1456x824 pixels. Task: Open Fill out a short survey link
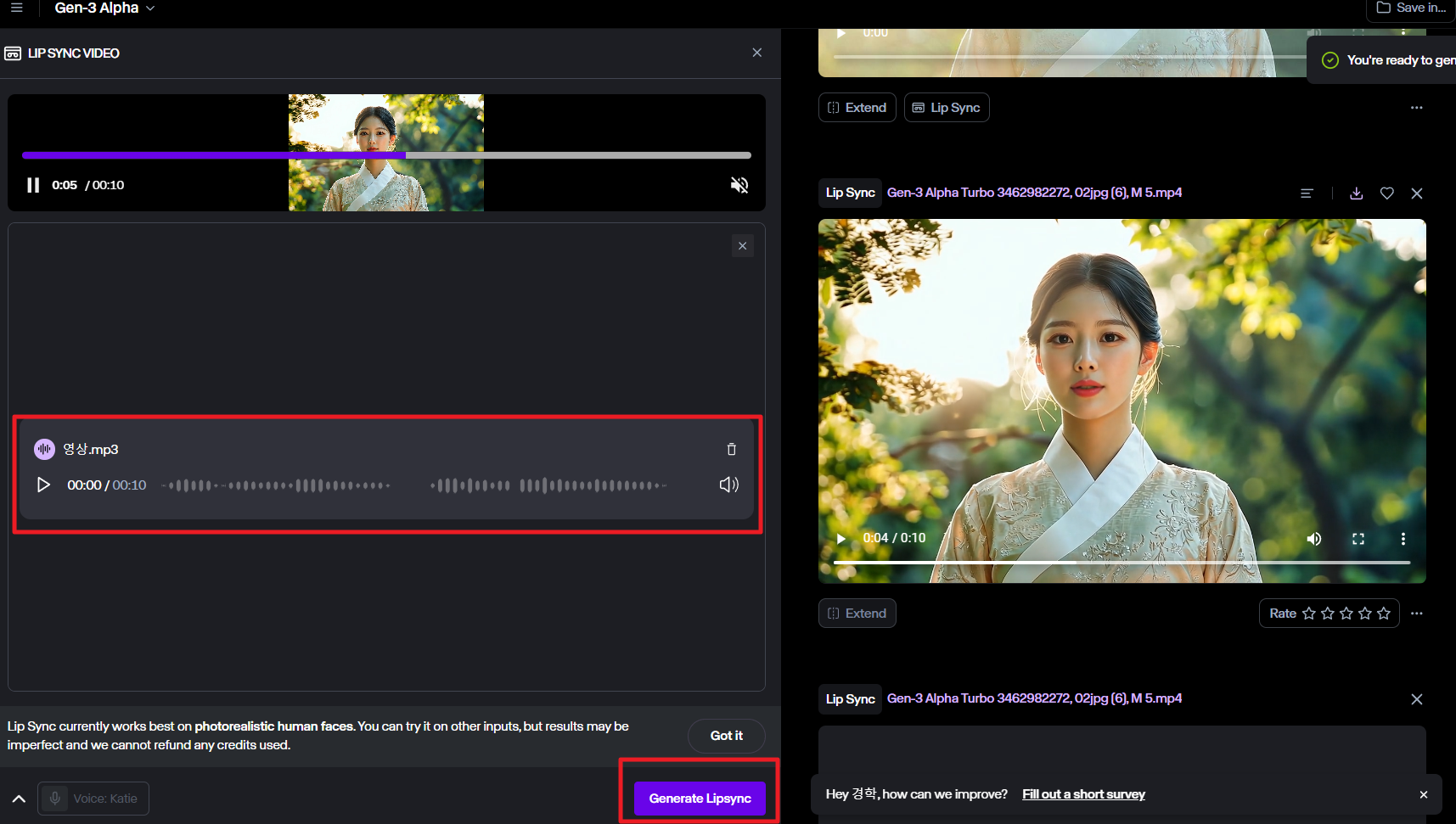[x=1083, y=794]
